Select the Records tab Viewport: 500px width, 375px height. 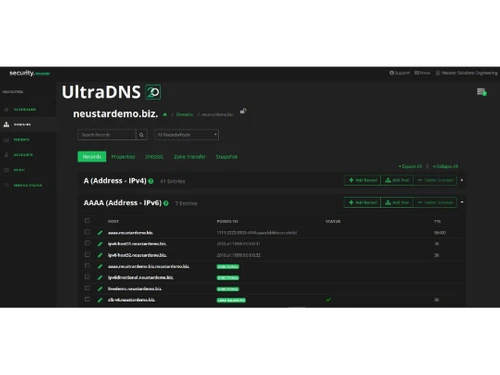coord(92,157)
